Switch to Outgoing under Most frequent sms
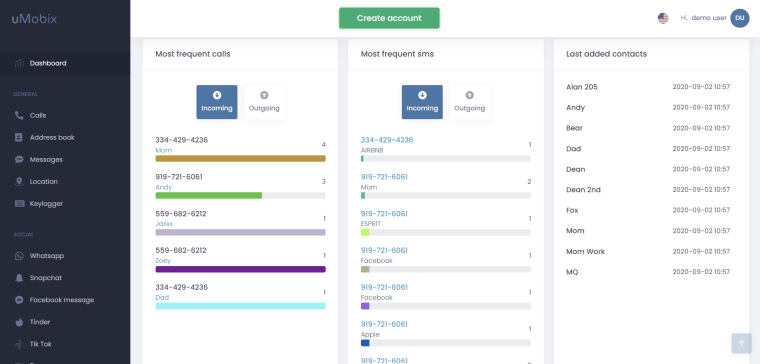This screenshot has width=760, height=364. [470, 102]
